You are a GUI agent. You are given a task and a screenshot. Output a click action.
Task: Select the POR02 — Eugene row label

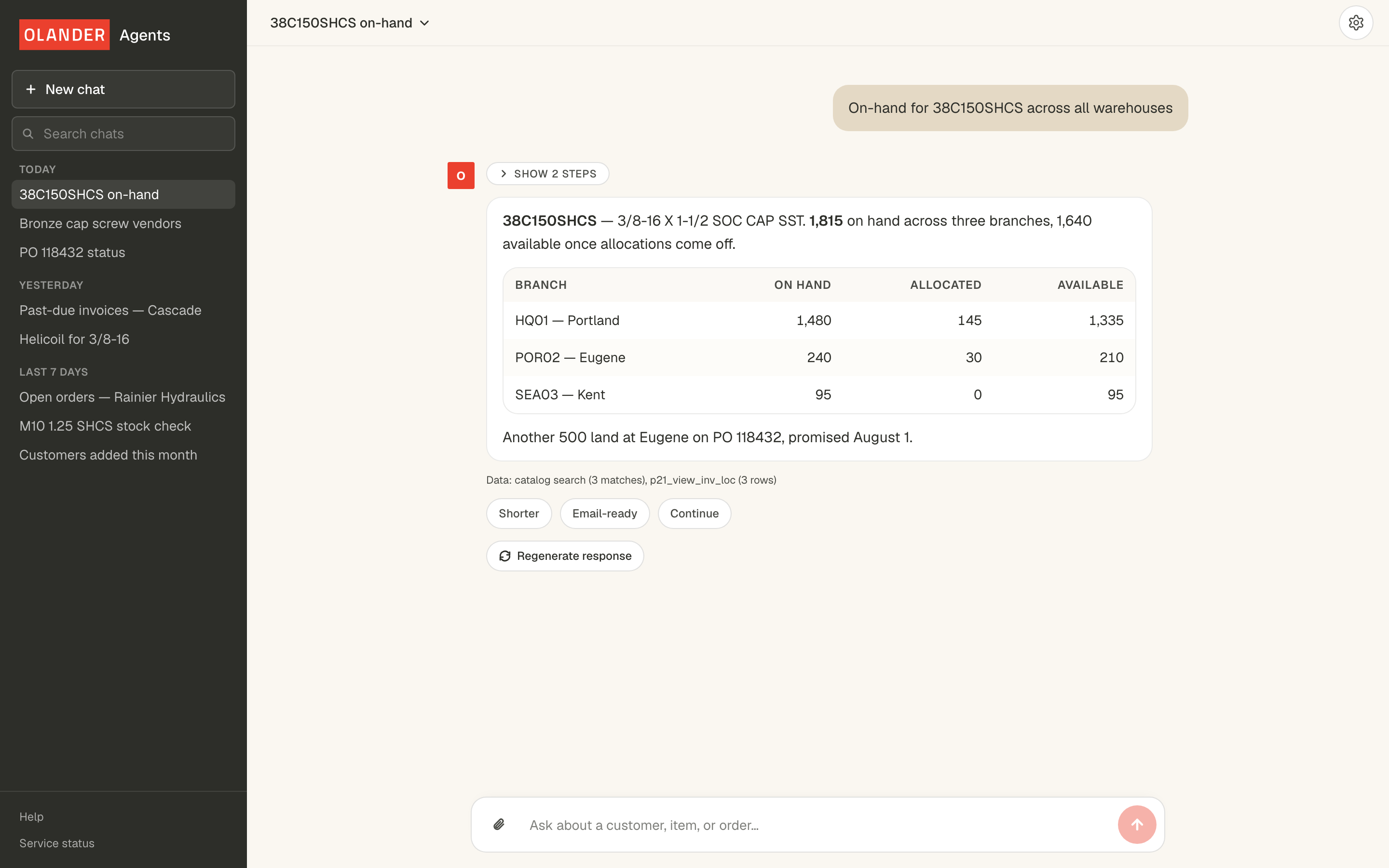click(x=570, y=358)
